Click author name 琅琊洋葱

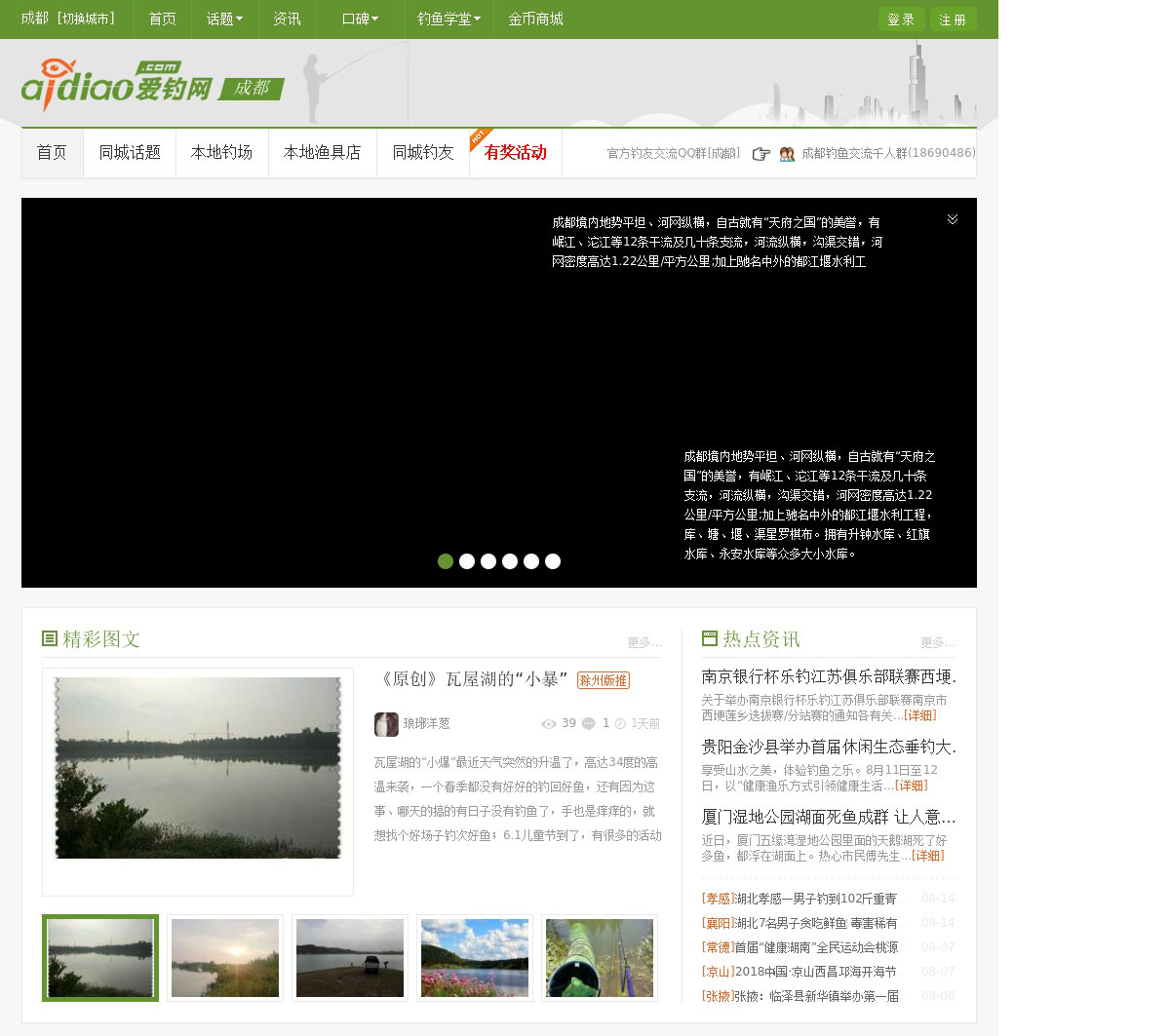pos(427,724)
